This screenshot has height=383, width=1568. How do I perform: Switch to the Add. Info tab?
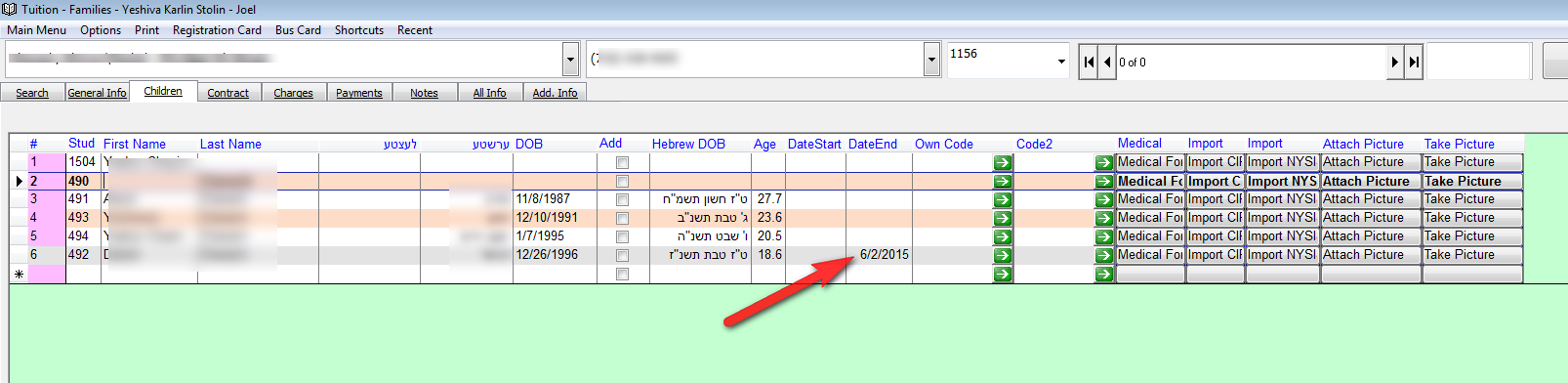[555, 93]
